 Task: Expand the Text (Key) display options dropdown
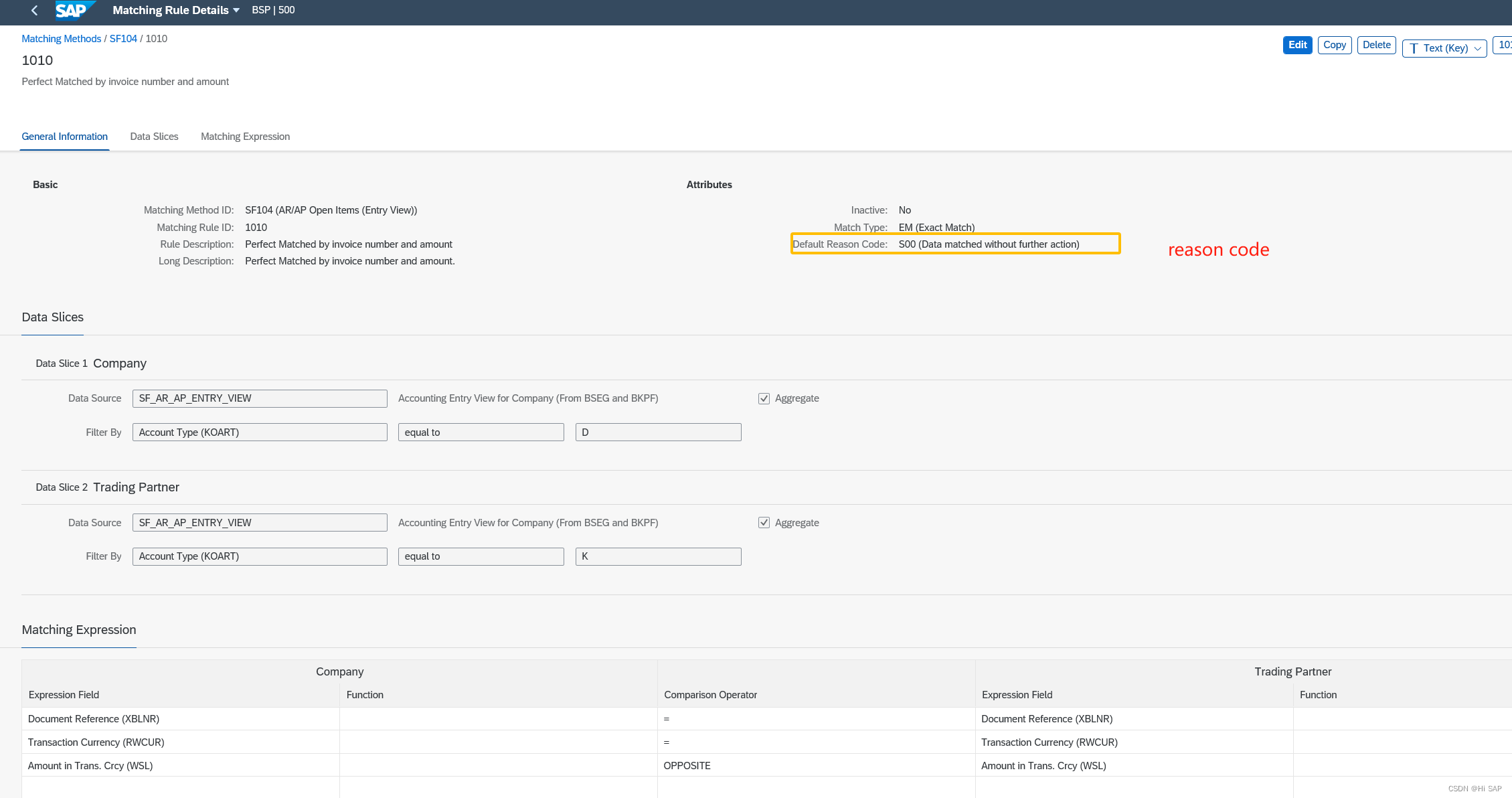point(1477,48)
